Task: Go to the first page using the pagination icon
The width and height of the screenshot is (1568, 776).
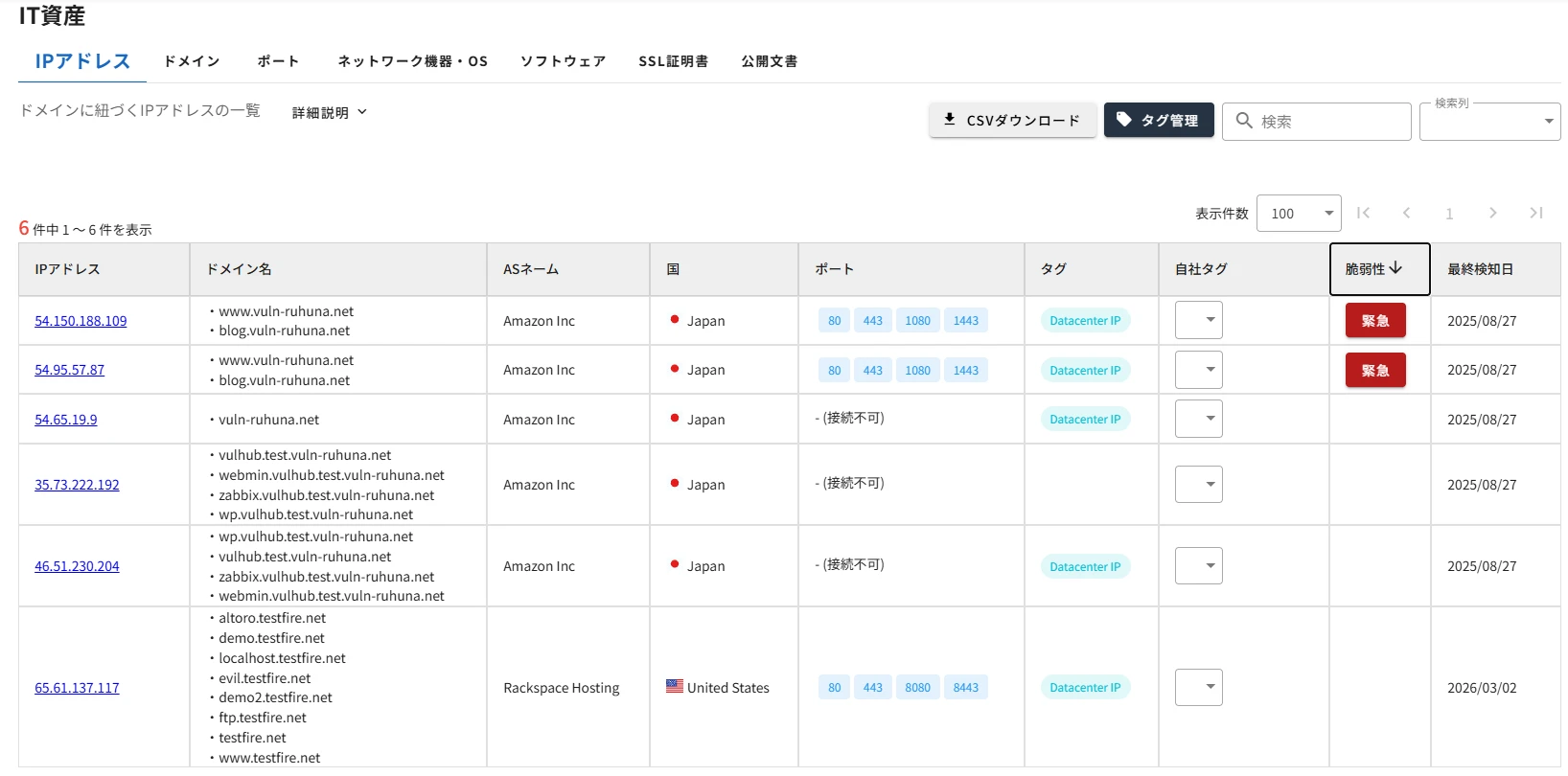Action: (x=1363, y=213)
